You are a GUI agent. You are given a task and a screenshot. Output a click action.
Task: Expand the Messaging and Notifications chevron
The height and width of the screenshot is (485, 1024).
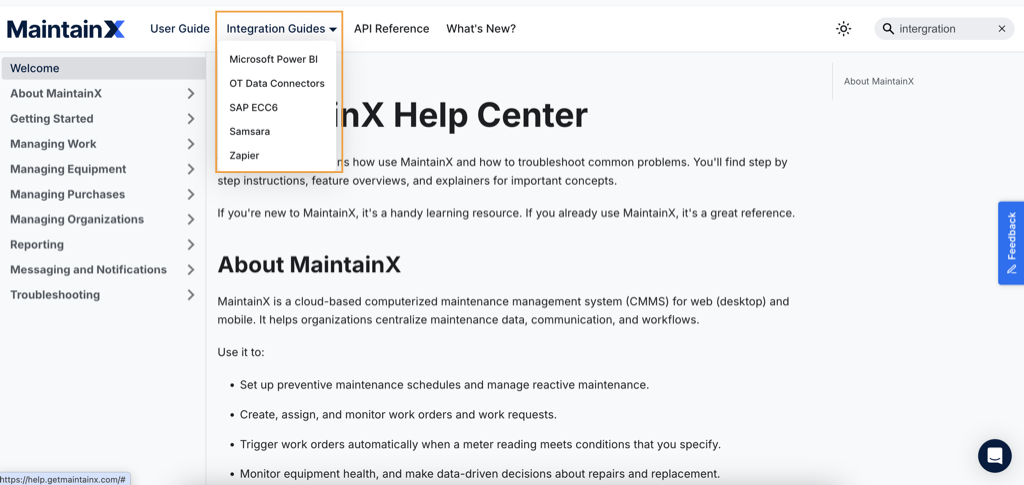(x=191, y=270)
